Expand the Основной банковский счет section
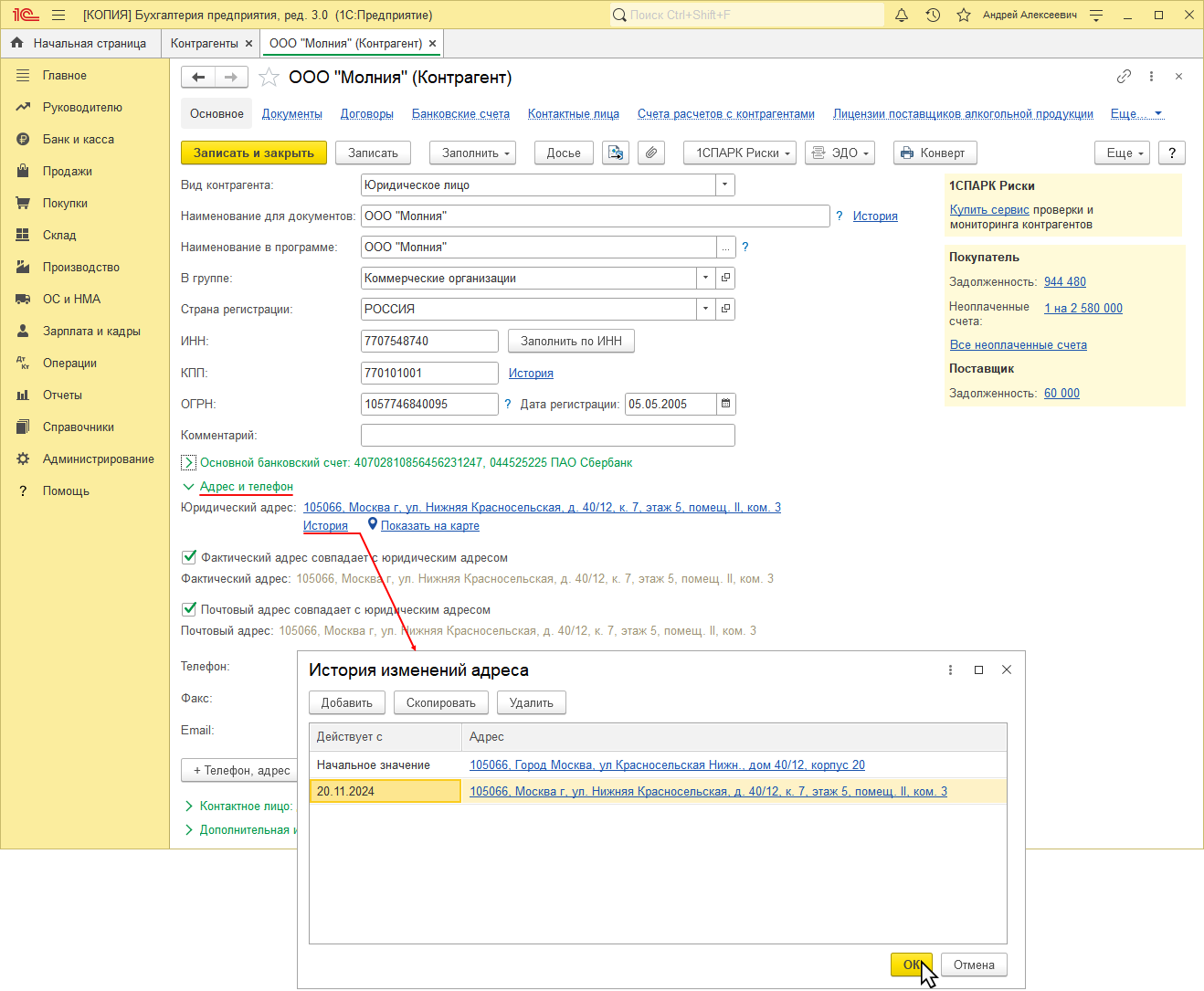The width and height of the screenshot is (1204, 991). [x=188, y=463]
